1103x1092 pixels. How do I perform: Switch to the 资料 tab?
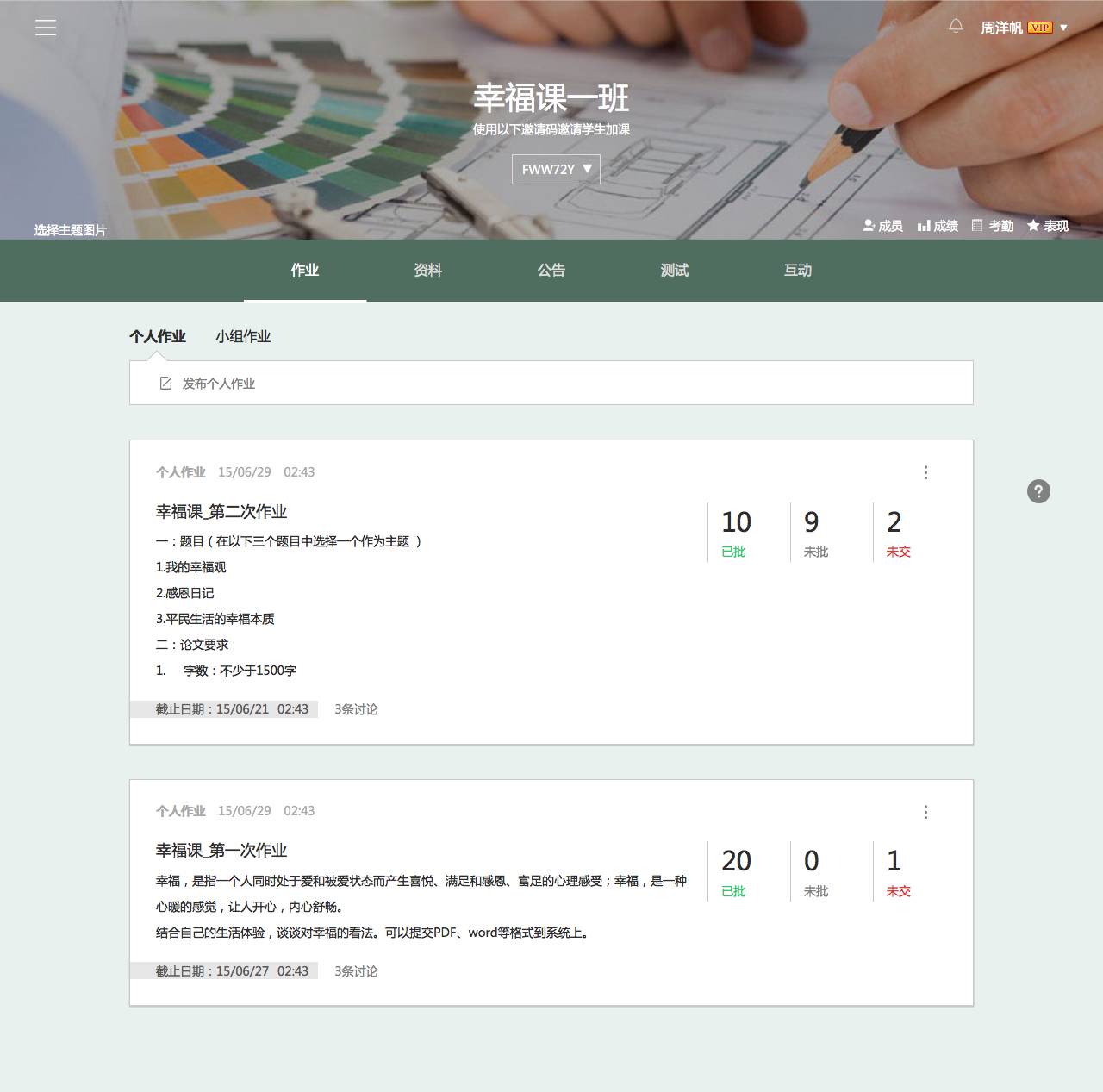(x=428, y=271)
